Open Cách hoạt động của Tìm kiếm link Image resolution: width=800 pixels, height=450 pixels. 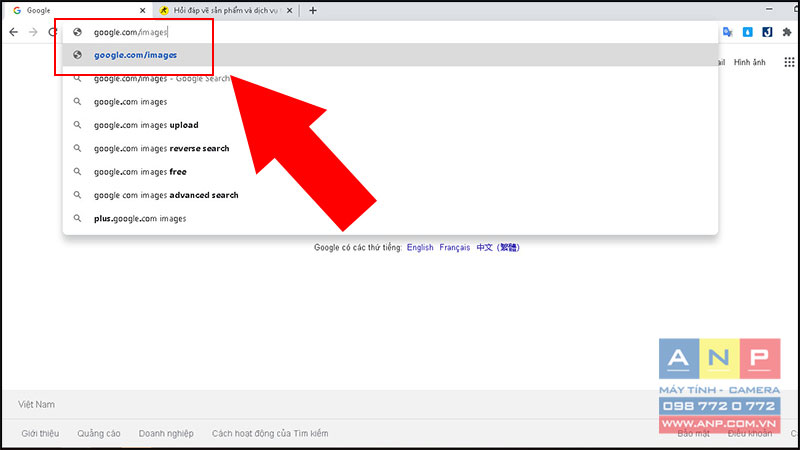click(270, 433)
